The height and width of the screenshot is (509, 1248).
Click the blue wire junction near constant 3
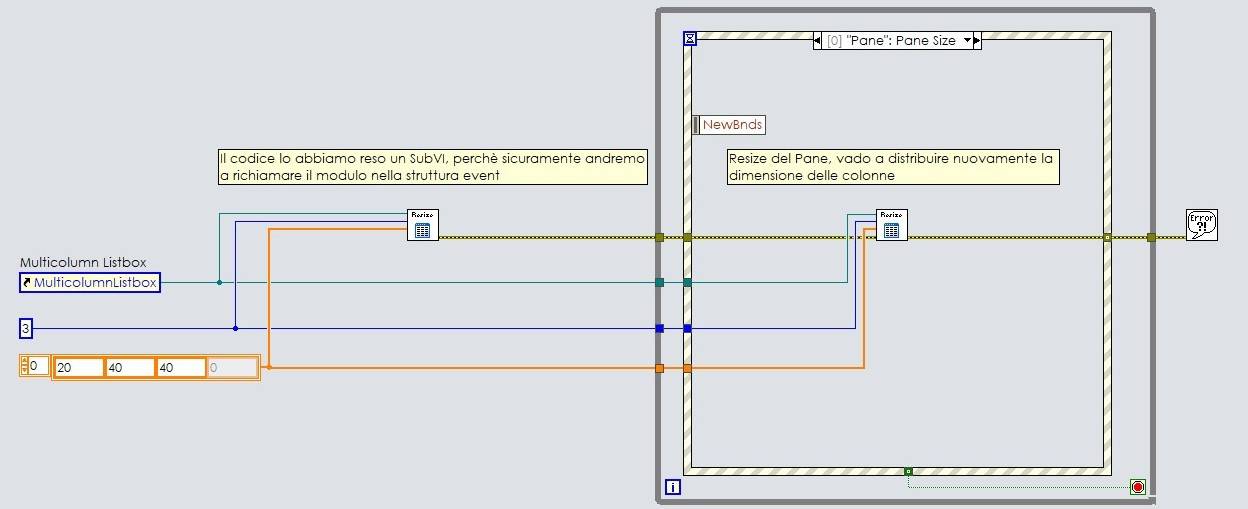(x=235, y=328)
